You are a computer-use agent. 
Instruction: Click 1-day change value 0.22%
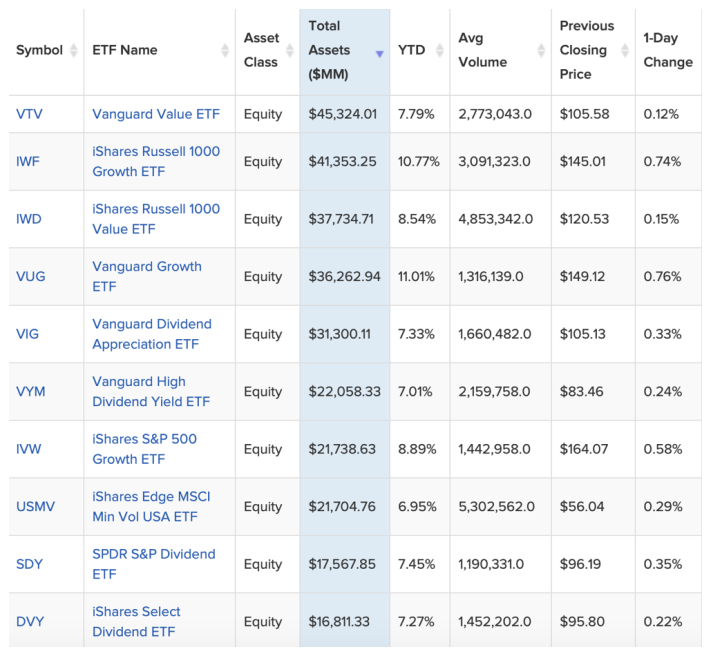tap(663, 622)
